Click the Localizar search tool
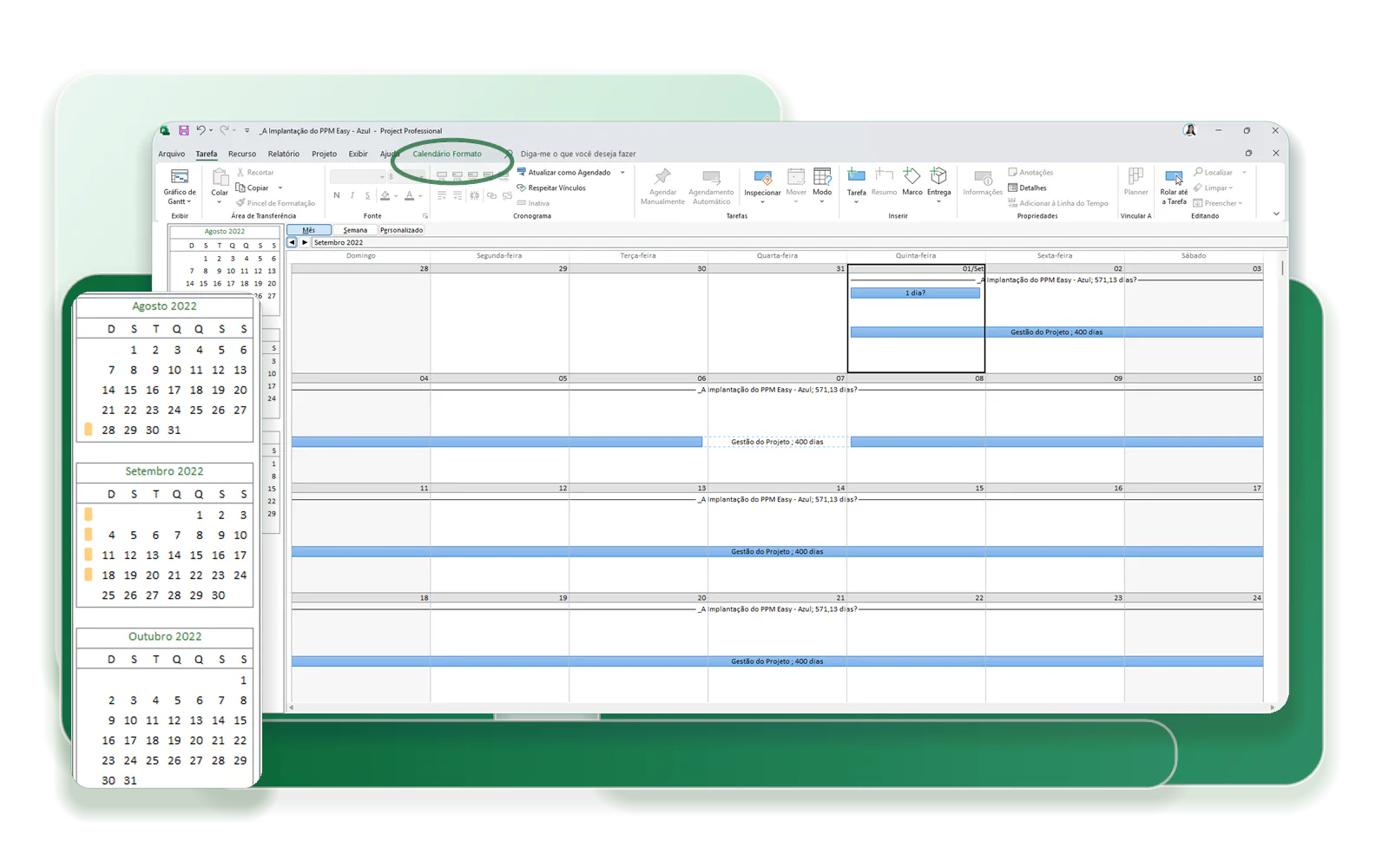This screenshot has width=1389, height=868. pyautogui.click(x=1214, y=173)
